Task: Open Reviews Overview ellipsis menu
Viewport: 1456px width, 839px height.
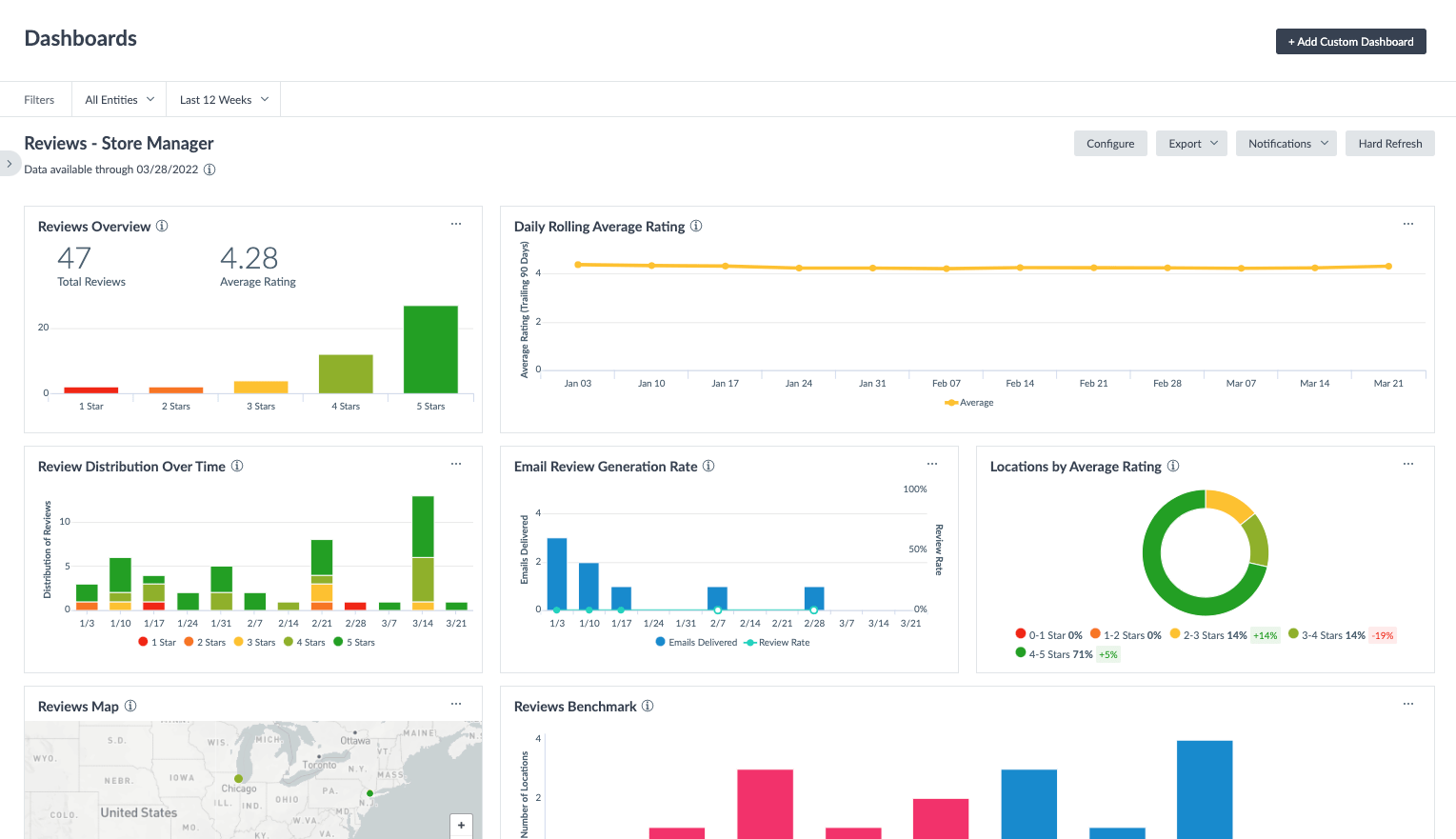Action: (x=456, y=224)
